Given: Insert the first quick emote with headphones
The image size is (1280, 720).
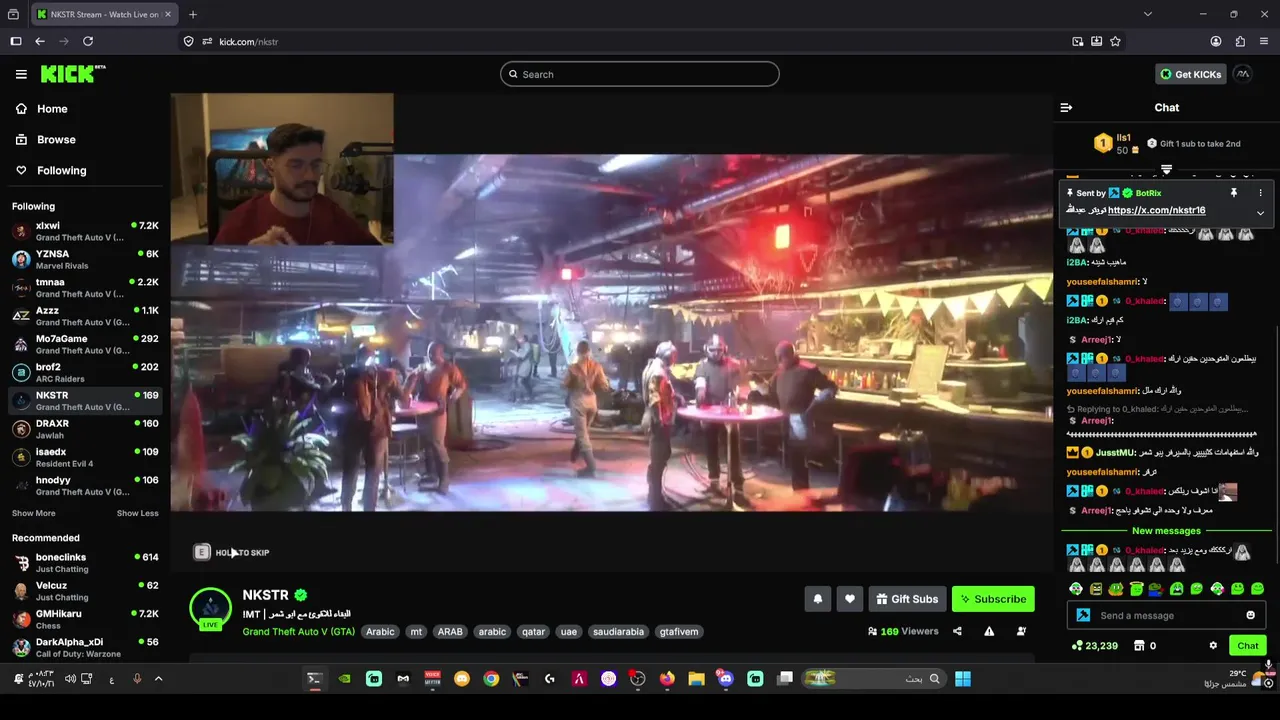Looking at the screenshot, I should point(1075,589).
